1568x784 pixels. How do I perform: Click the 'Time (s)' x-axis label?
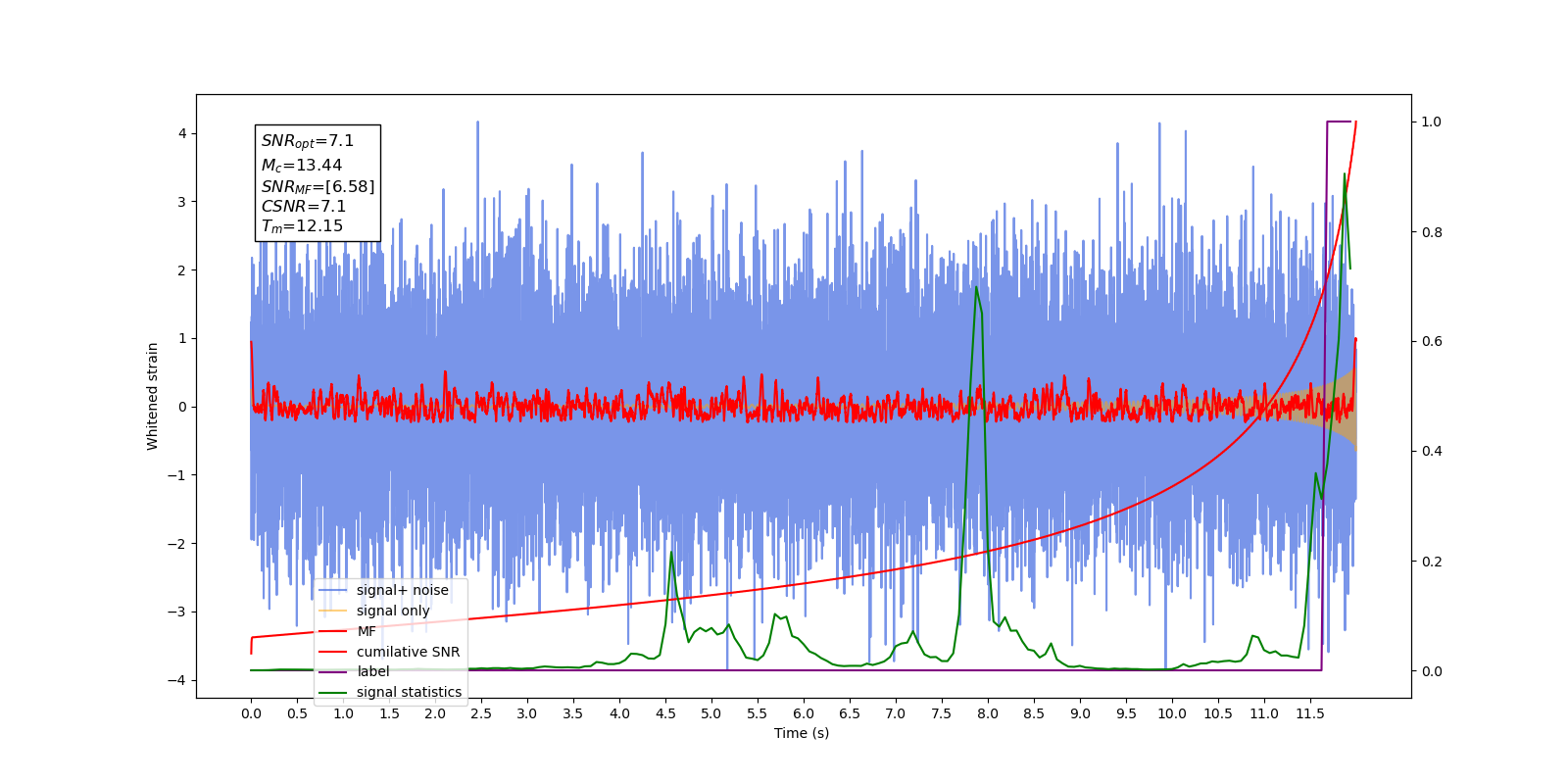point(802,733)
